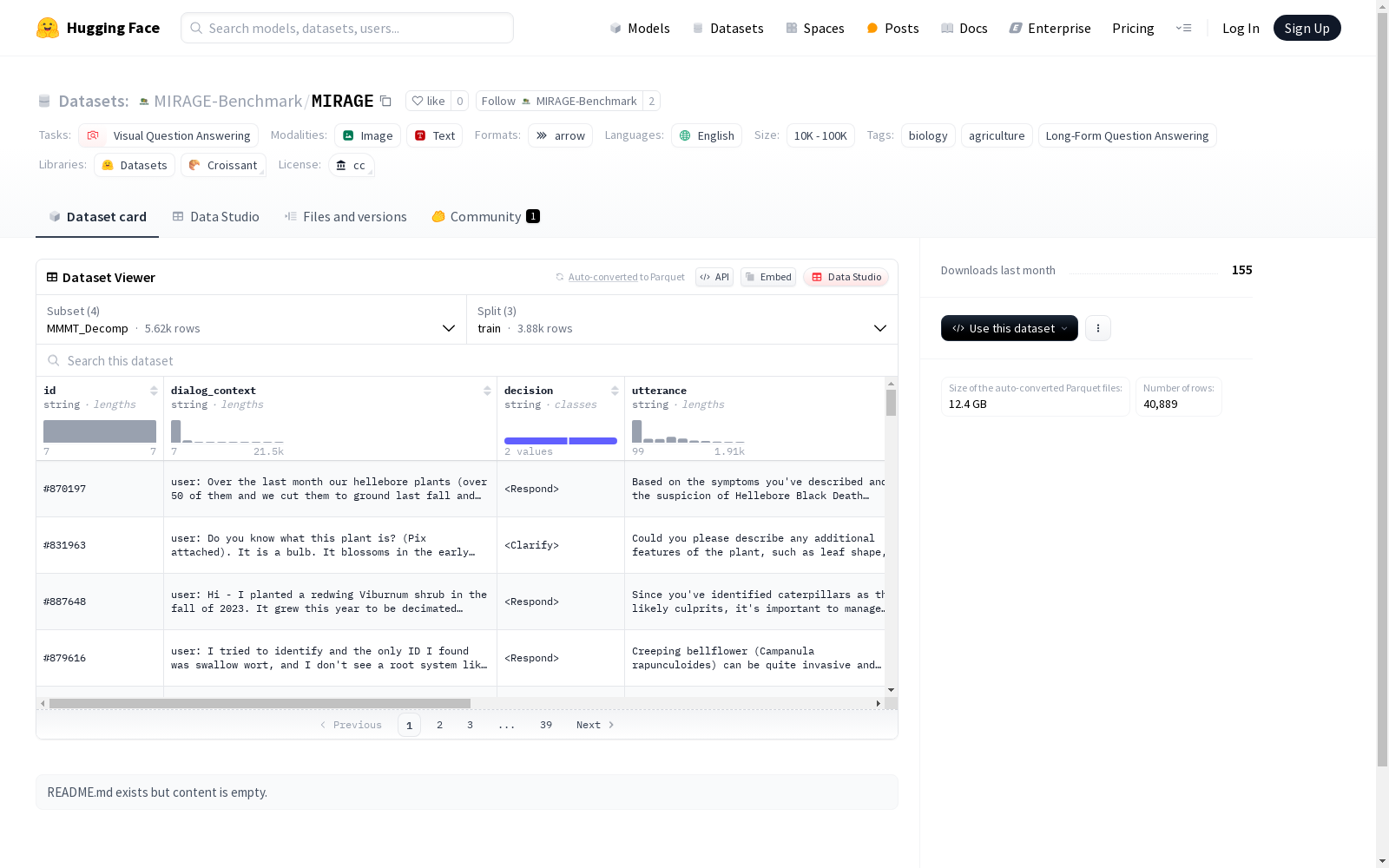Screen dimensions: 1389x868
Task: Go to page 2 of the dataset
Action: 440,725
